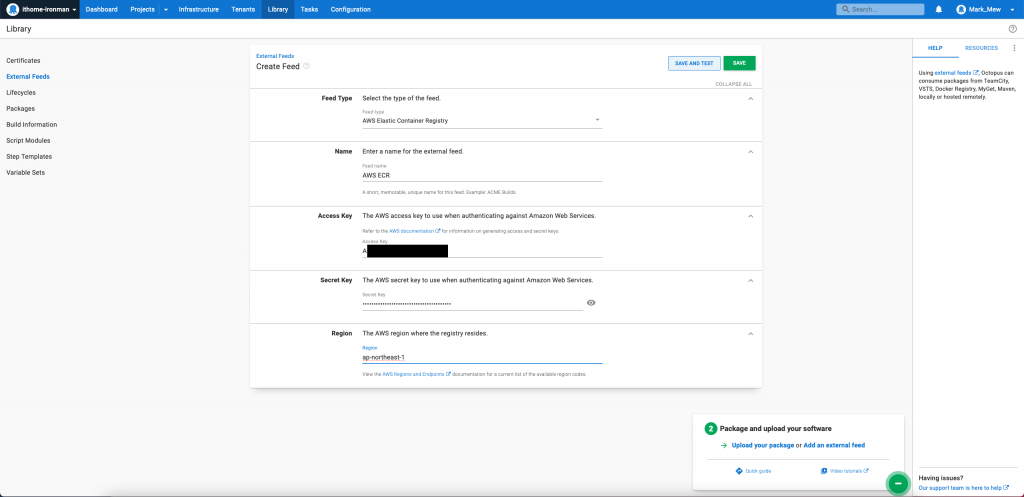Open external feeds help link
1024x497 pixels.
(x=957, y=73)
